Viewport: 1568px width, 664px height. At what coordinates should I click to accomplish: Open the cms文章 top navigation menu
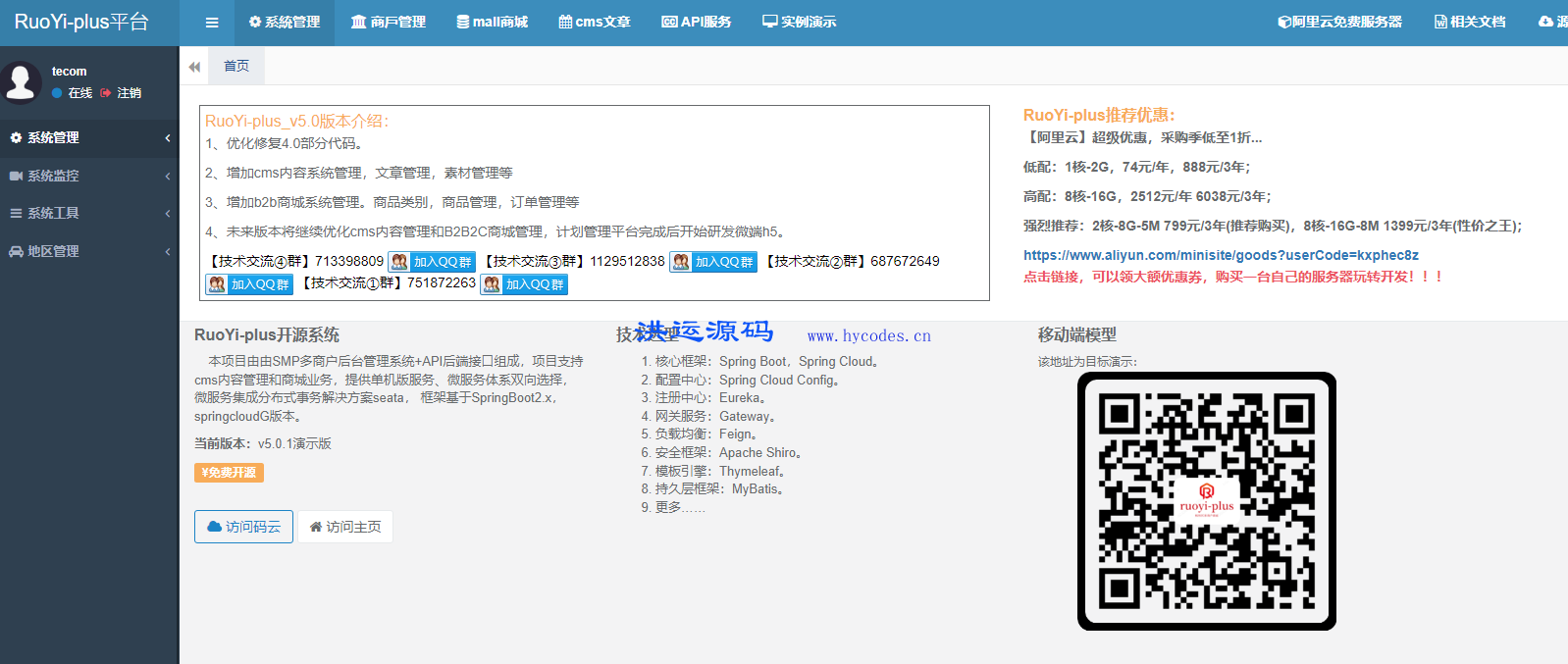click(x=595, y=23)
